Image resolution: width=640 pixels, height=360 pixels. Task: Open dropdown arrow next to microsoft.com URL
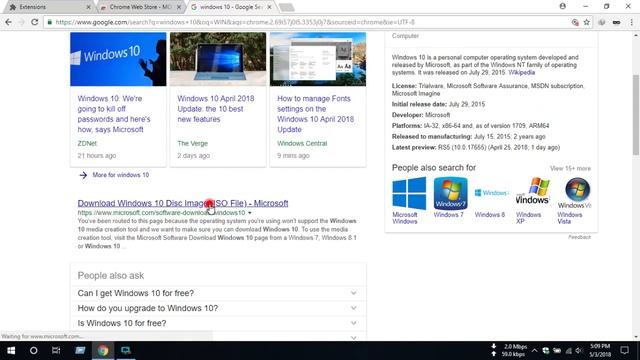coord(250,213)
